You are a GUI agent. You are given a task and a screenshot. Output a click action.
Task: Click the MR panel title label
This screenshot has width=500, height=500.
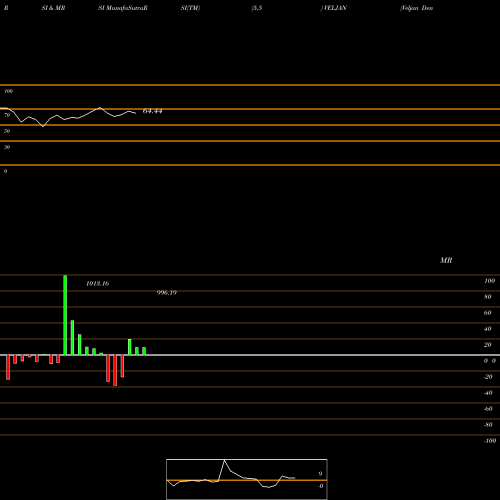point(446,260)
